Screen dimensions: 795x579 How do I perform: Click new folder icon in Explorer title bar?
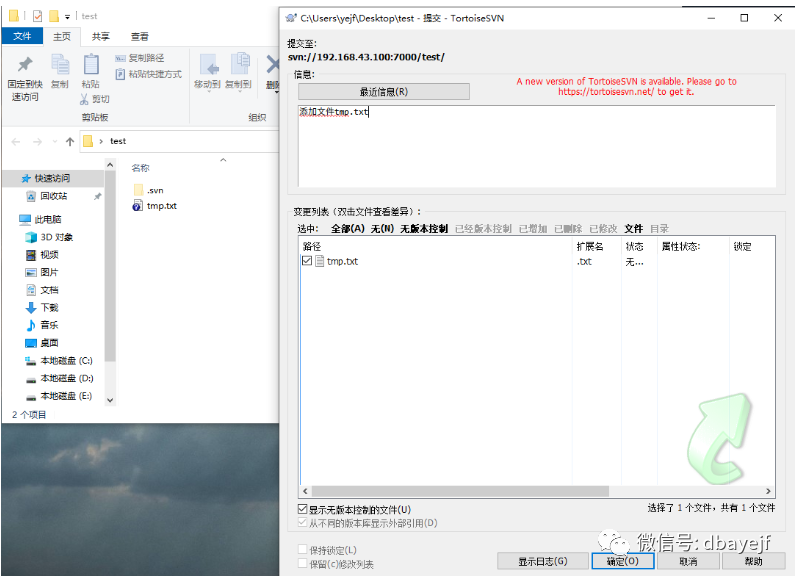tap(54, 16)
